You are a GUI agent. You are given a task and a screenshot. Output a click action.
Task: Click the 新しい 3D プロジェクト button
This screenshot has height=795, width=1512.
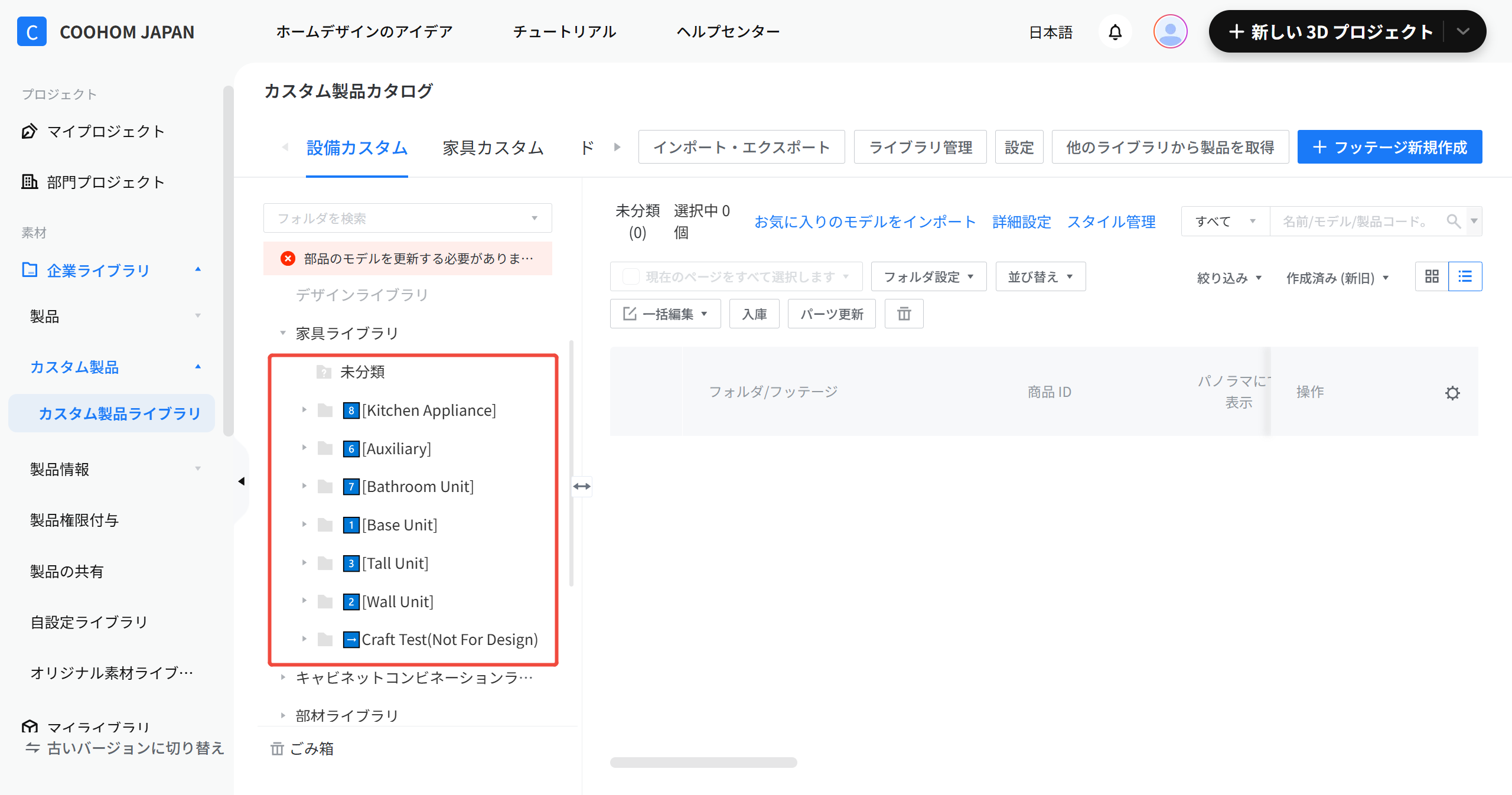[1331, 32]
